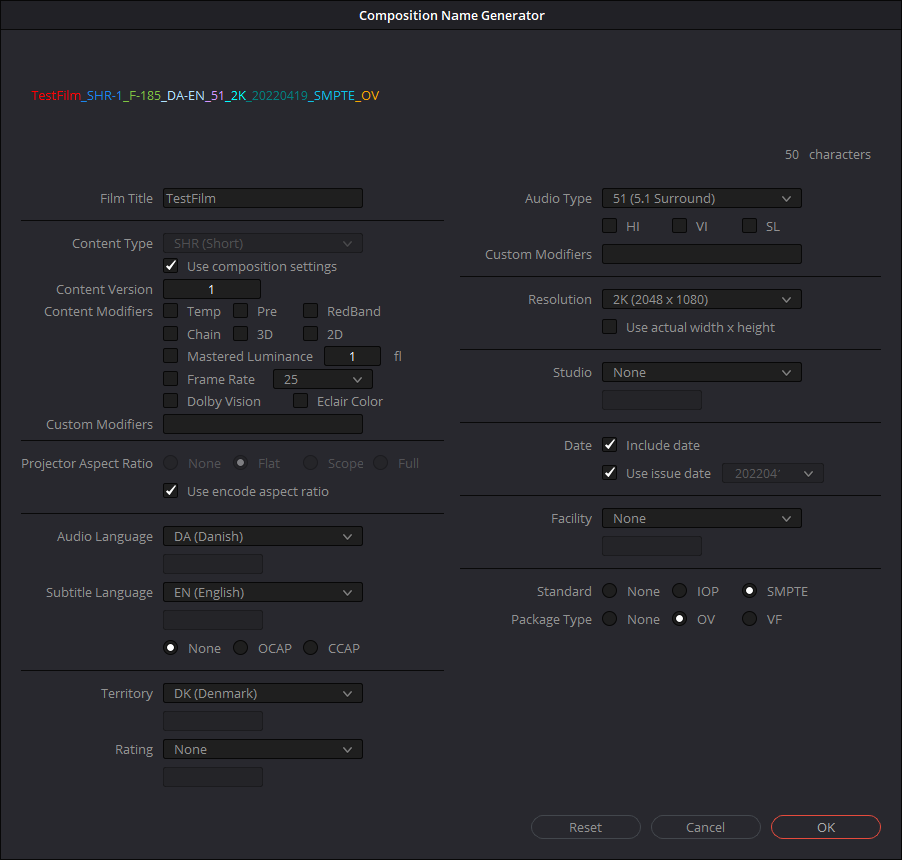Click the custom field below Territory
This screenshot has height=860, width=902.
tap(213, 721)
